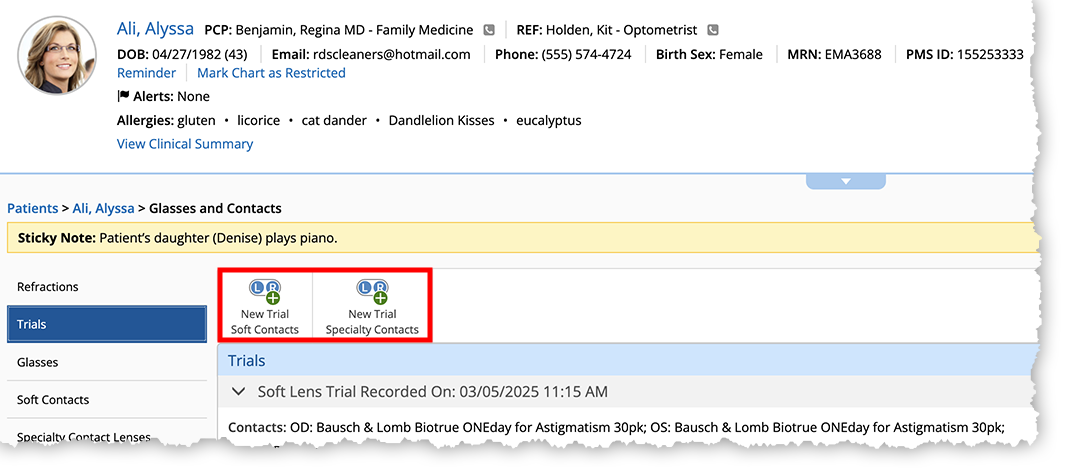
Task: Select Glasses in the sidebar
Action: click(x=107, y=362)
